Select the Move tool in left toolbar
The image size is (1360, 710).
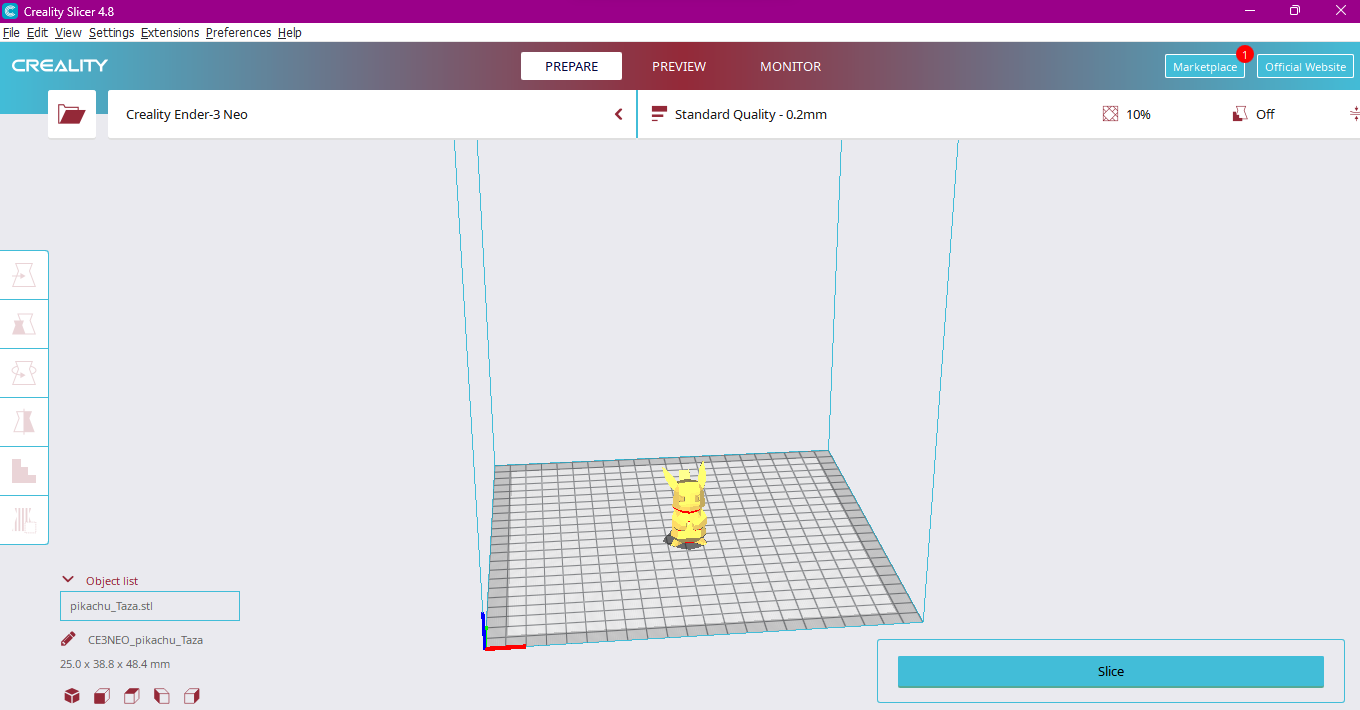click(x=24, y=274)
